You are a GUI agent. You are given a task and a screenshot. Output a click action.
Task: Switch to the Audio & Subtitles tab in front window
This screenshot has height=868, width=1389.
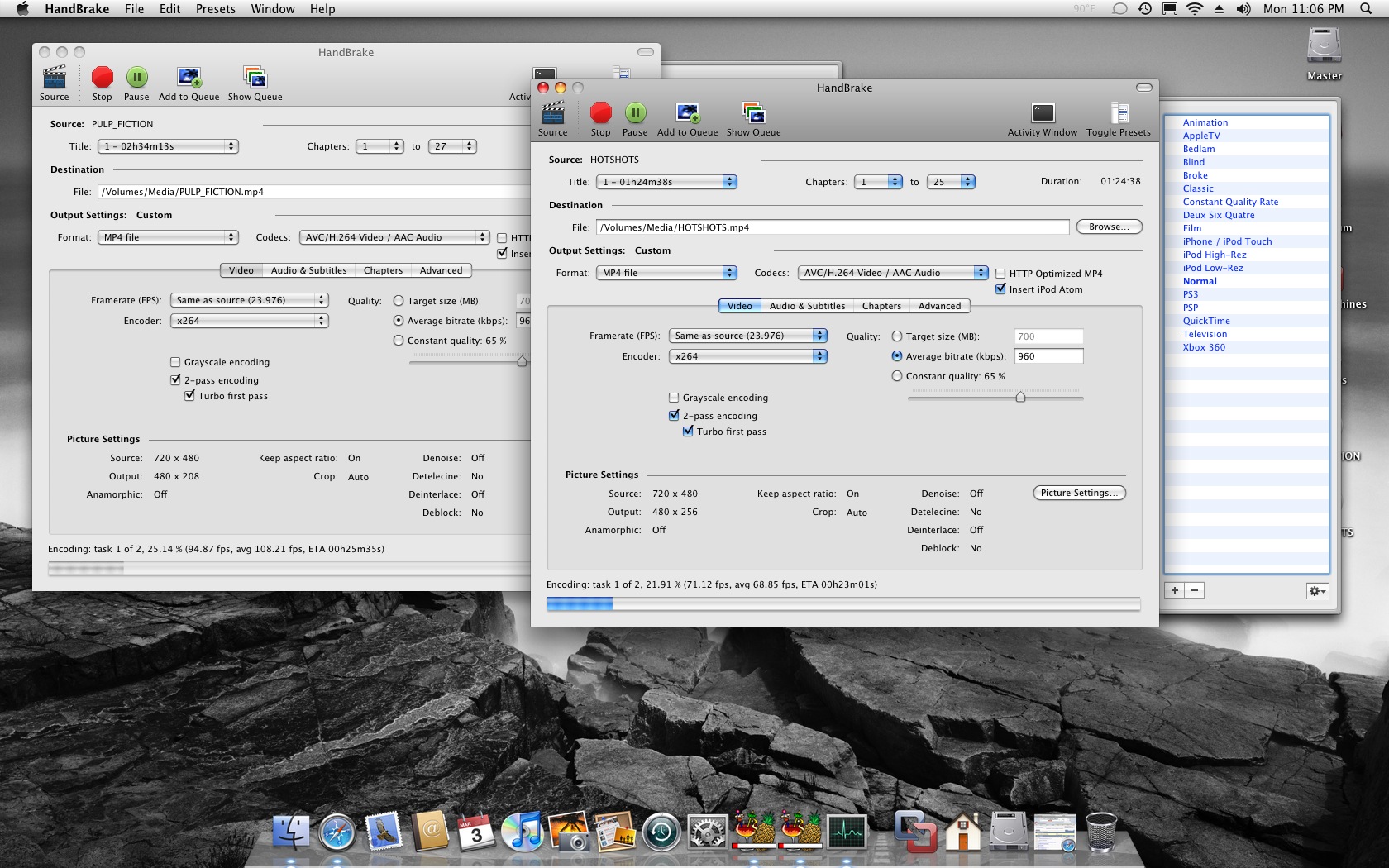click(x=807, y=306)
